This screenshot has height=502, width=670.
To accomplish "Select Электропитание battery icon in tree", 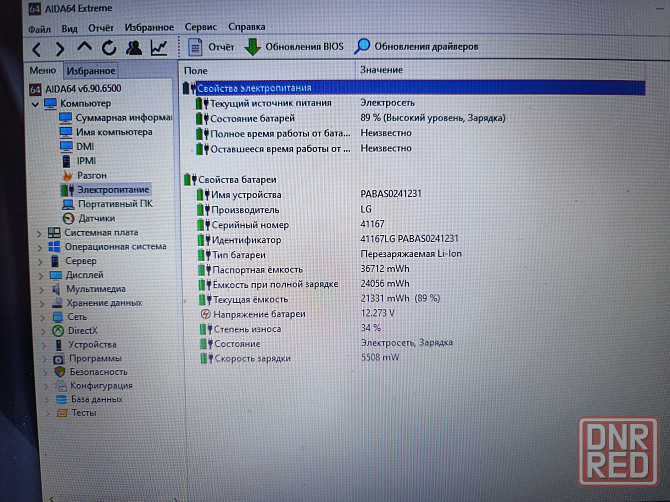I will [x=67, y=190].
